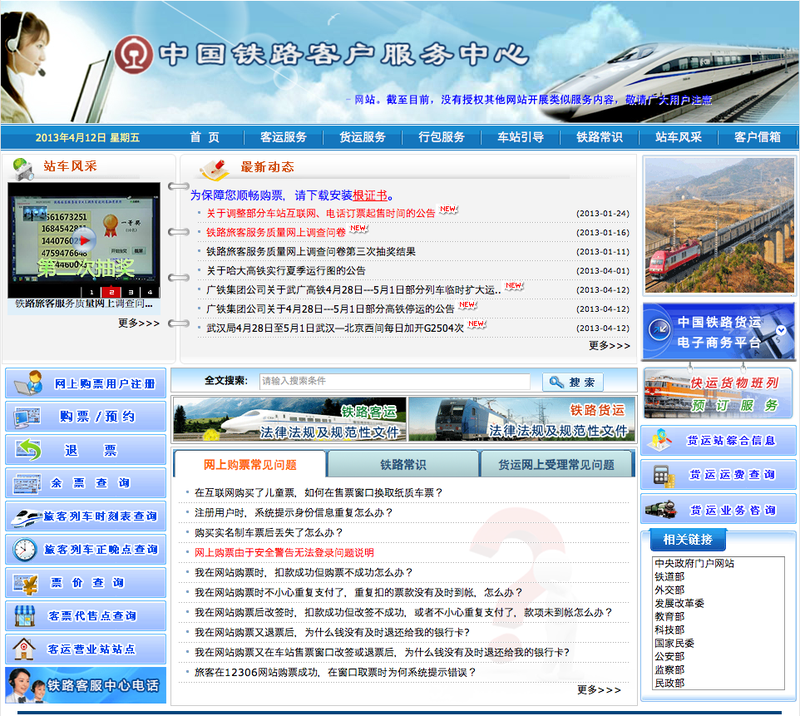Click the 旅客列车正晚点查询 clock icon
Screen dimensions: 800x716
click(x=24, y=550)
